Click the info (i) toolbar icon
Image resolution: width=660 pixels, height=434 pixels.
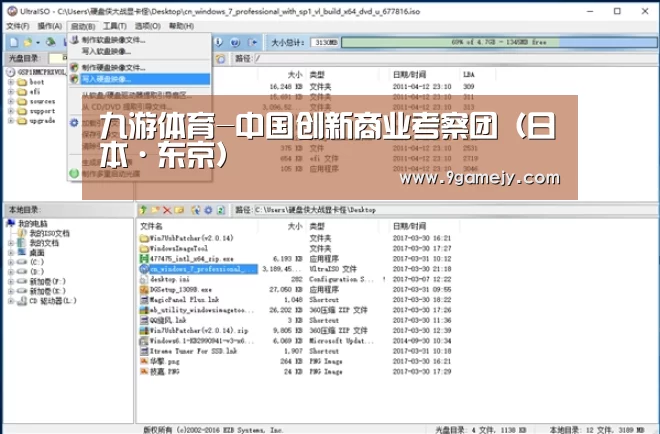(x=219, y=42)
